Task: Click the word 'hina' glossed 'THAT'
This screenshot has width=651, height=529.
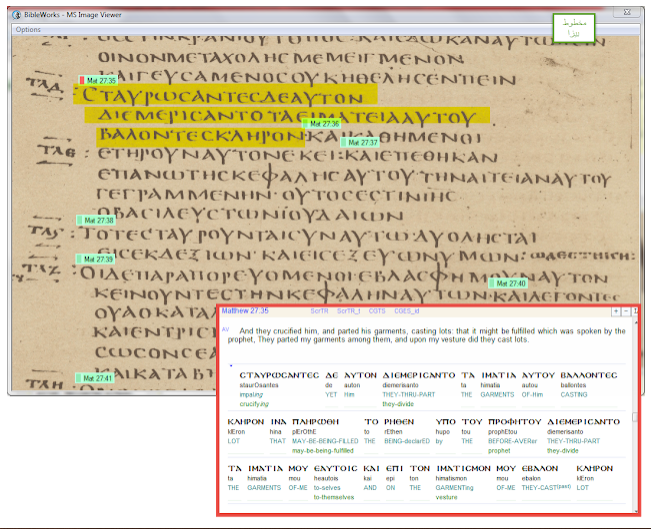Action: (x=275, y=432)
